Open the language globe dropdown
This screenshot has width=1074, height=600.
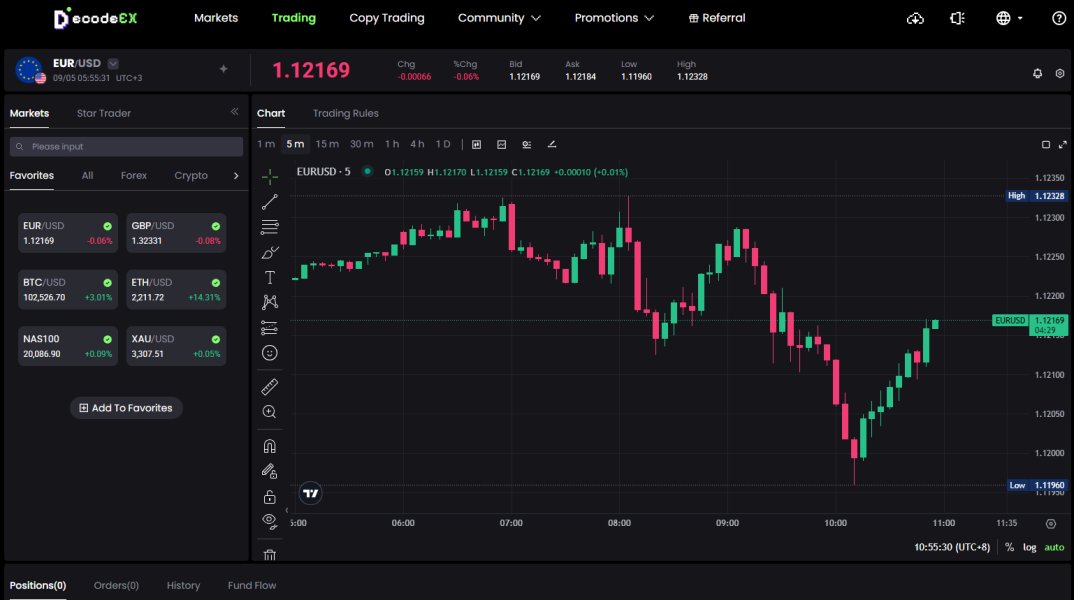1009,18
